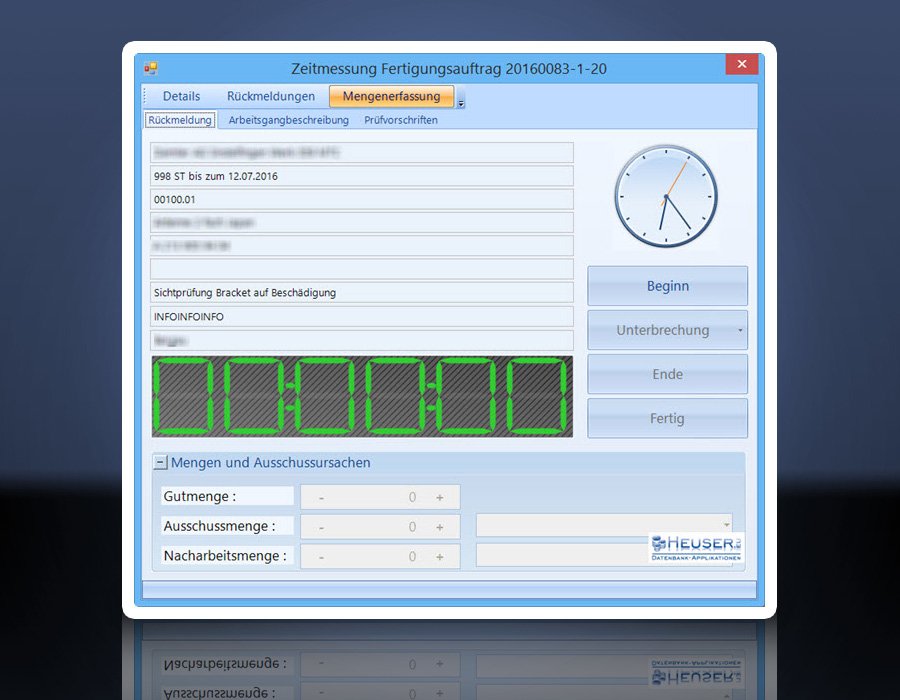Image resolution: width=900 pixels, height=700 pixels.
Task: Start timing with the Beginn button
Action: (668, 286)
